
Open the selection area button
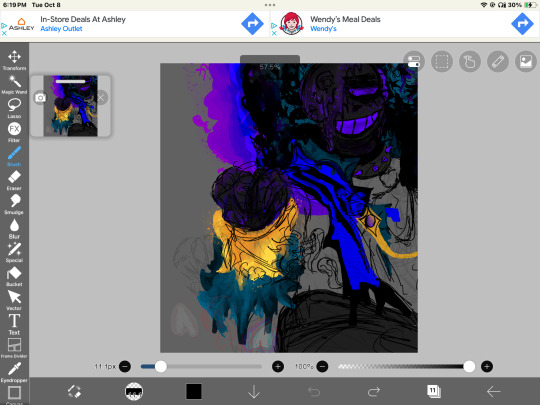pyautogui.click(x=442, y=62)
